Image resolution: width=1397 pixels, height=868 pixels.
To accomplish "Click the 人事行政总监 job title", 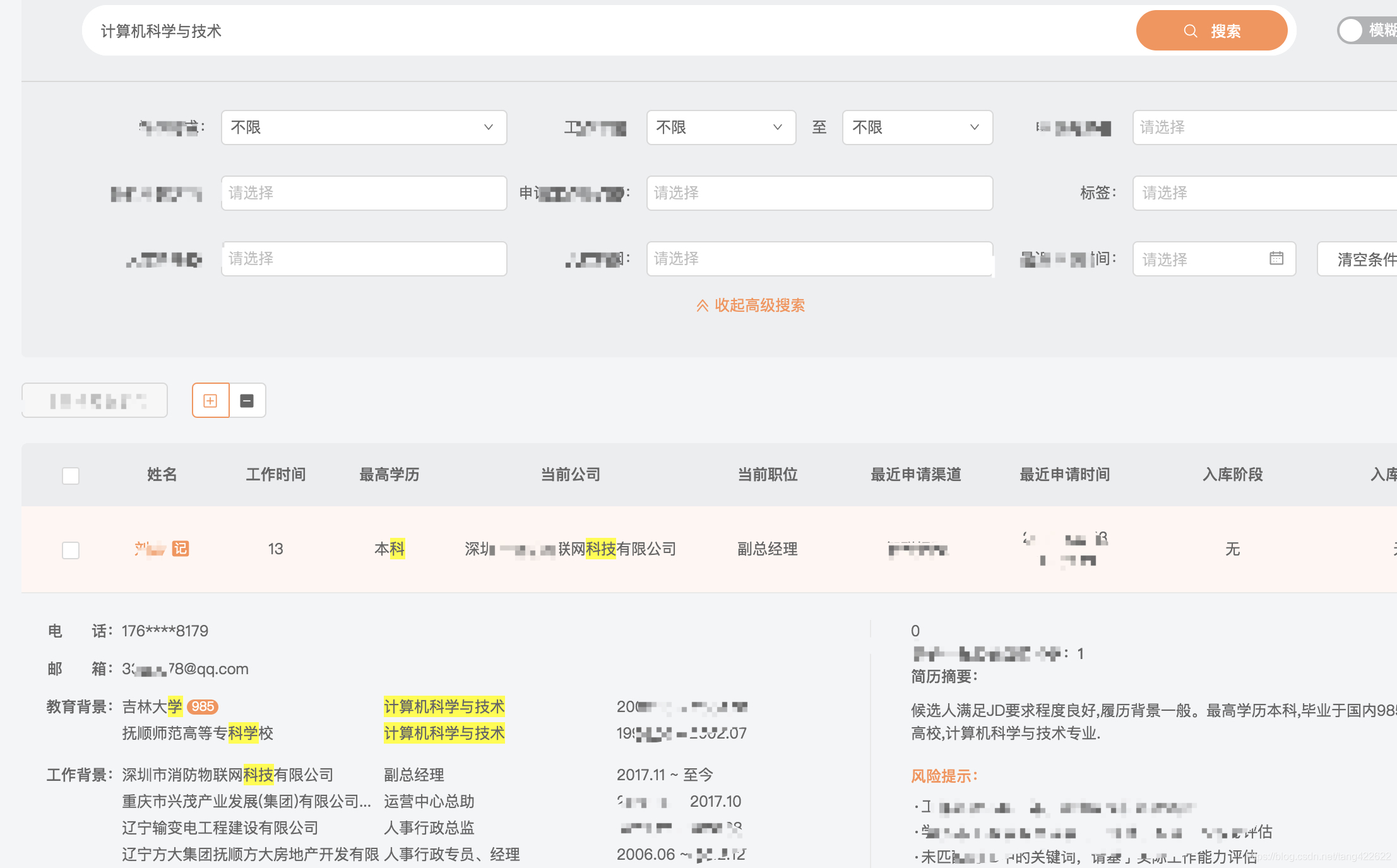I will tap(429, 828).
